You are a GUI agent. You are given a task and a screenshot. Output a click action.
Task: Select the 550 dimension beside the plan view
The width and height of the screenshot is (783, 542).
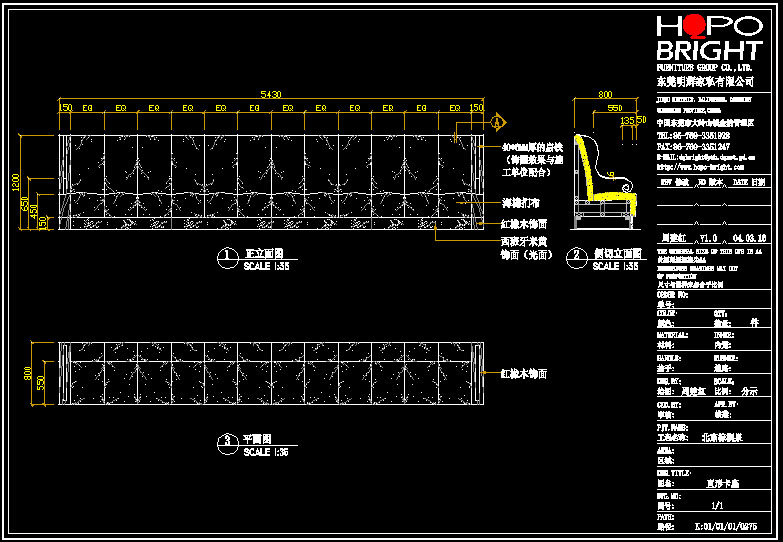pyautogui.click(x=41, y=383)
